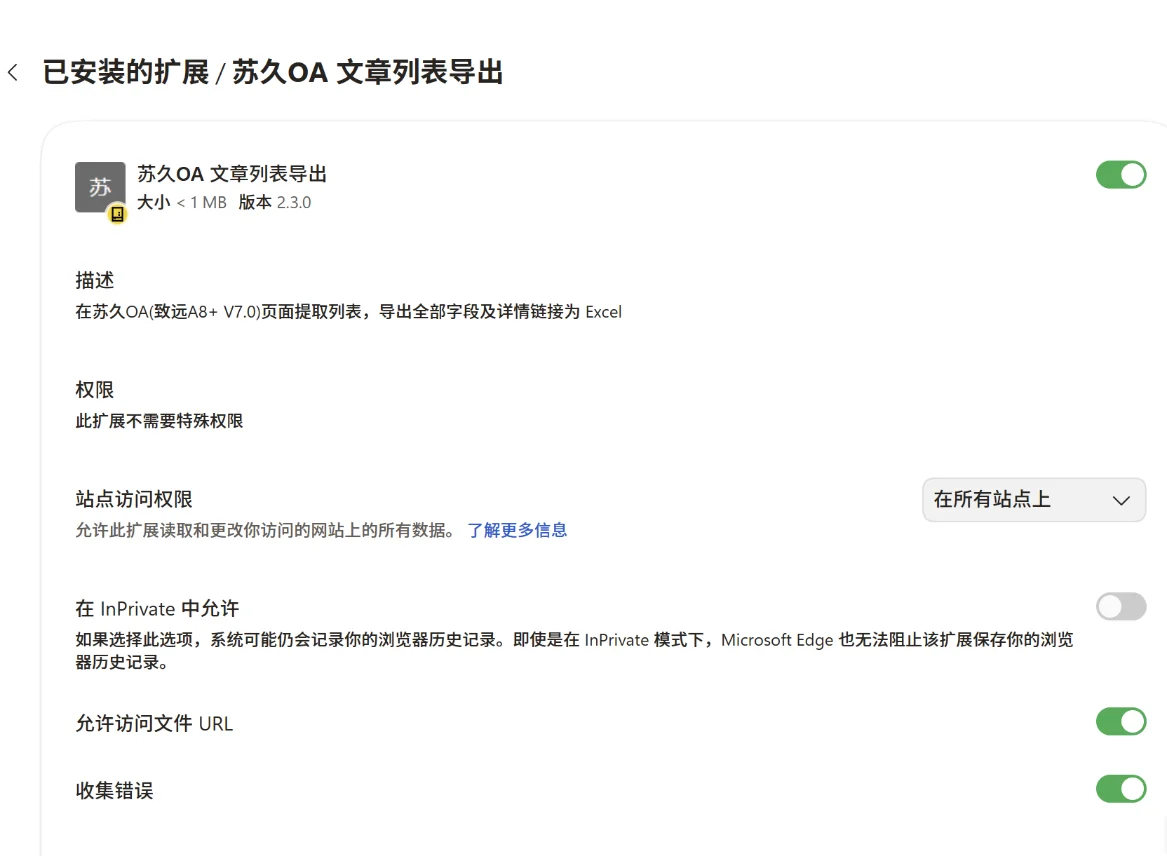This screenshot has height=856, width=1167.
Task: Turn off the 收集错误 toggle
Action: [1121, 789]
